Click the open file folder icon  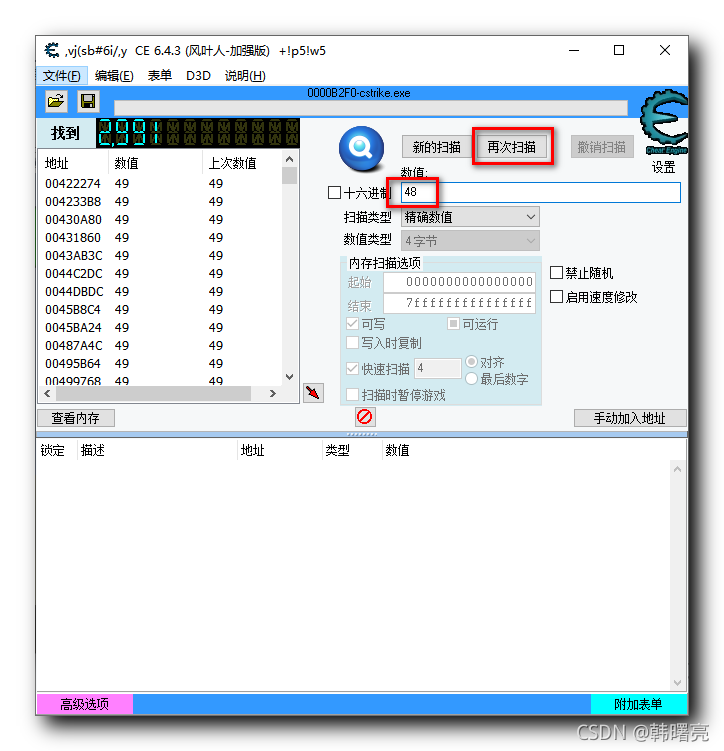click(56, 101)
